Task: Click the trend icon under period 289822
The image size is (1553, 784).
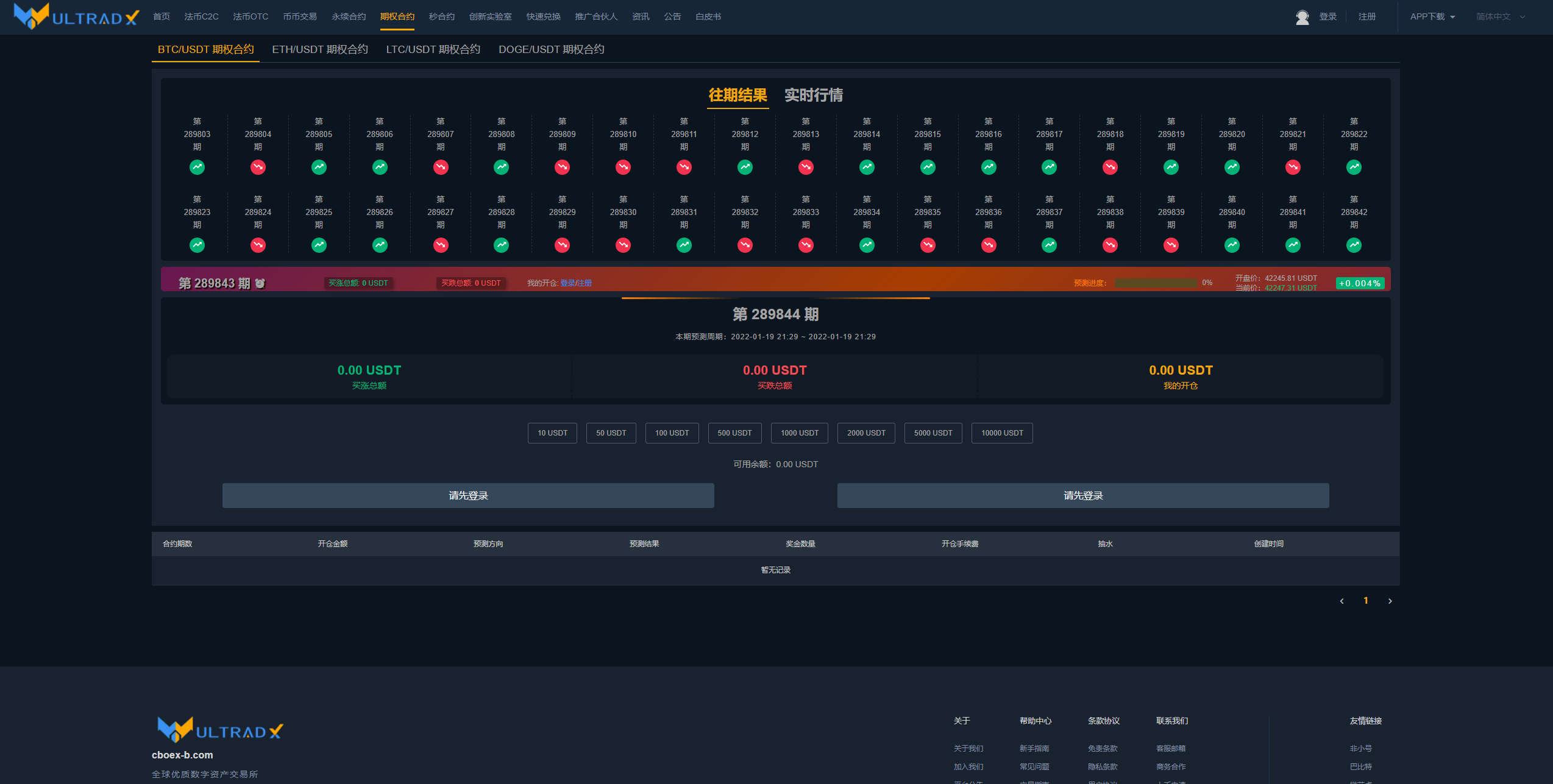Action: coord(1353,167)
